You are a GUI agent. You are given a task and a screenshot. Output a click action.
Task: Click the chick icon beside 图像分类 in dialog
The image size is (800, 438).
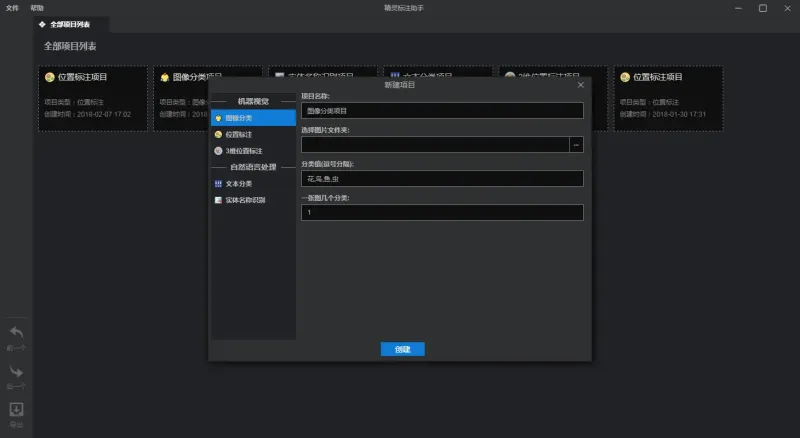pyautogui.click(x=218, y=118)
